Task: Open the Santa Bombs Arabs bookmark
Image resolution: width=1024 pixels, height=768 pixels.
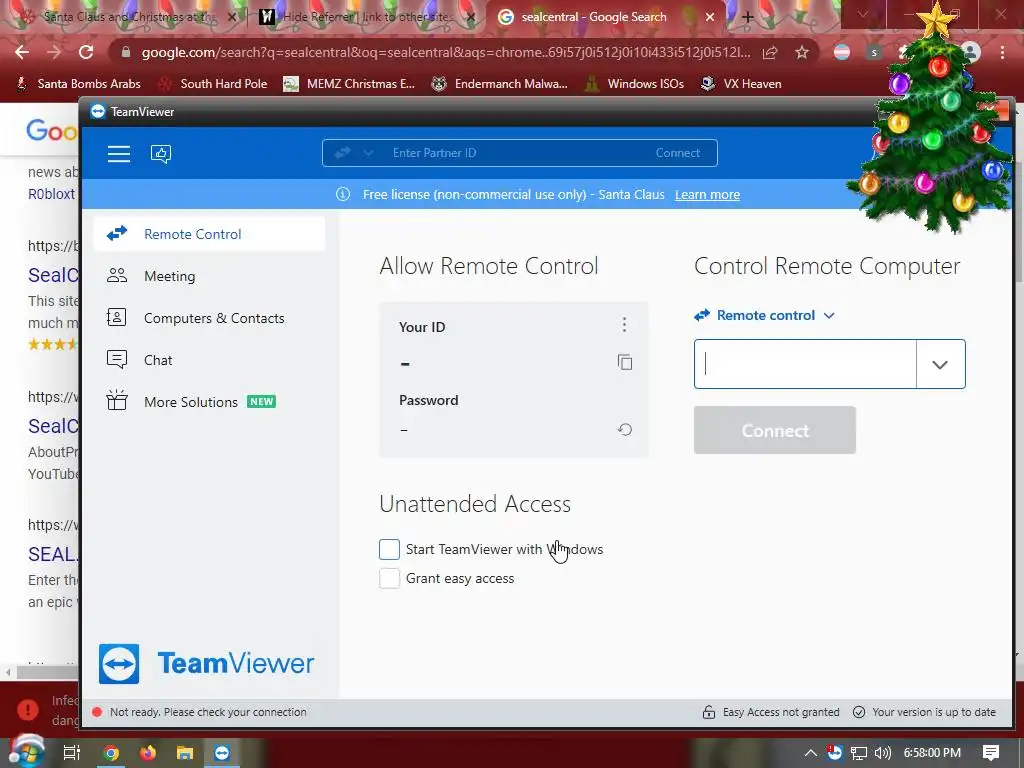Action: point(78,84)
